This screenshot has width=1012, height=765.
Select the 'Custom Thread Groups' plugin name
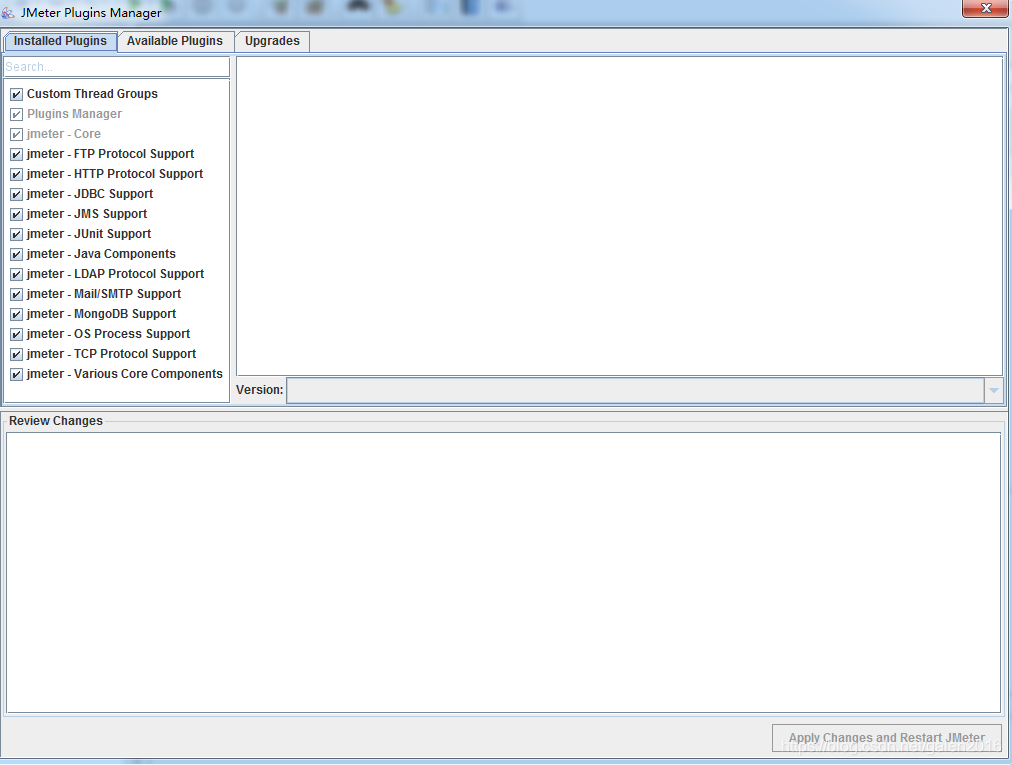(x=92, y=94)
